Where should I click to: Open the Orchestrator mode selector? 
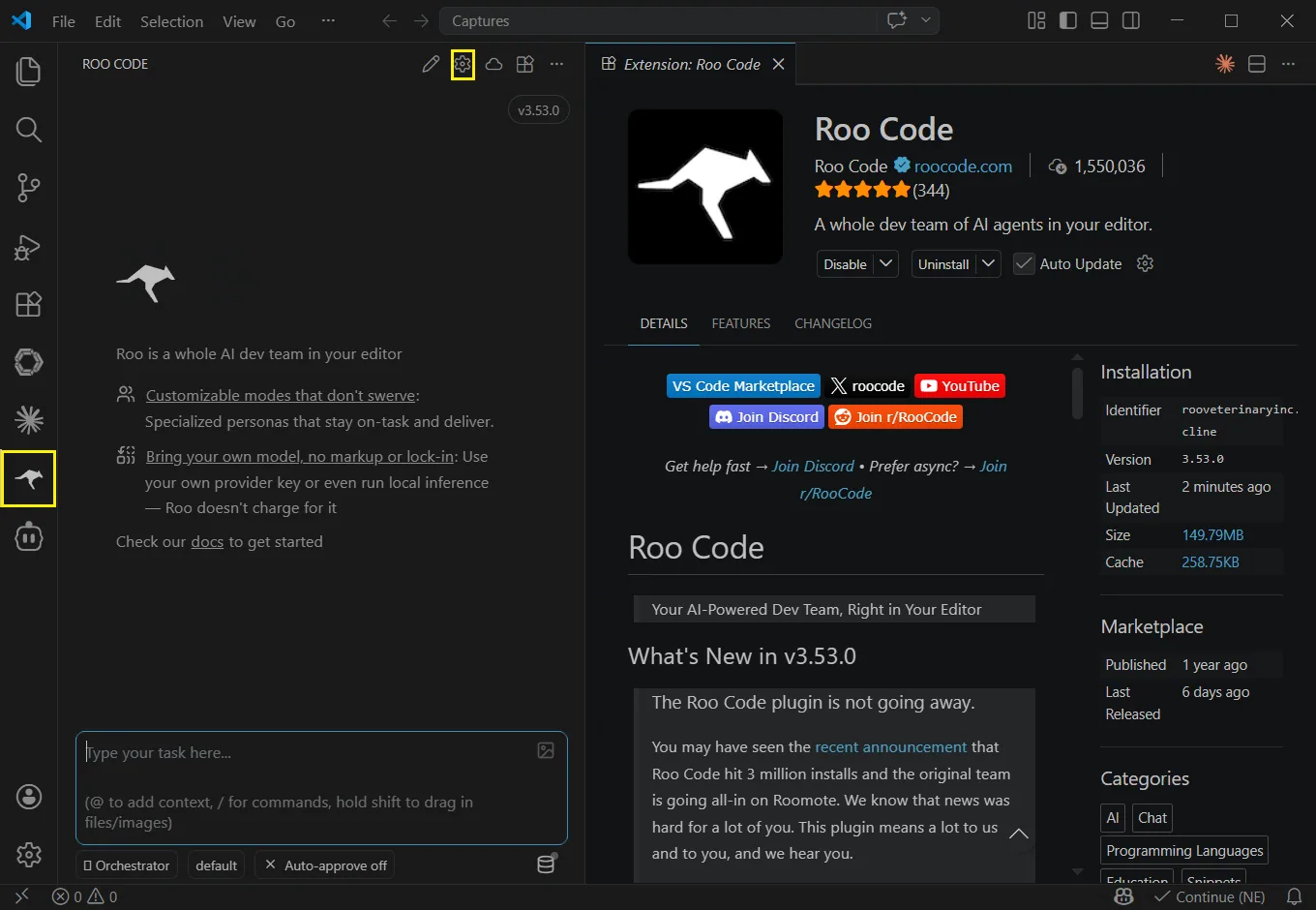point(126,865)
